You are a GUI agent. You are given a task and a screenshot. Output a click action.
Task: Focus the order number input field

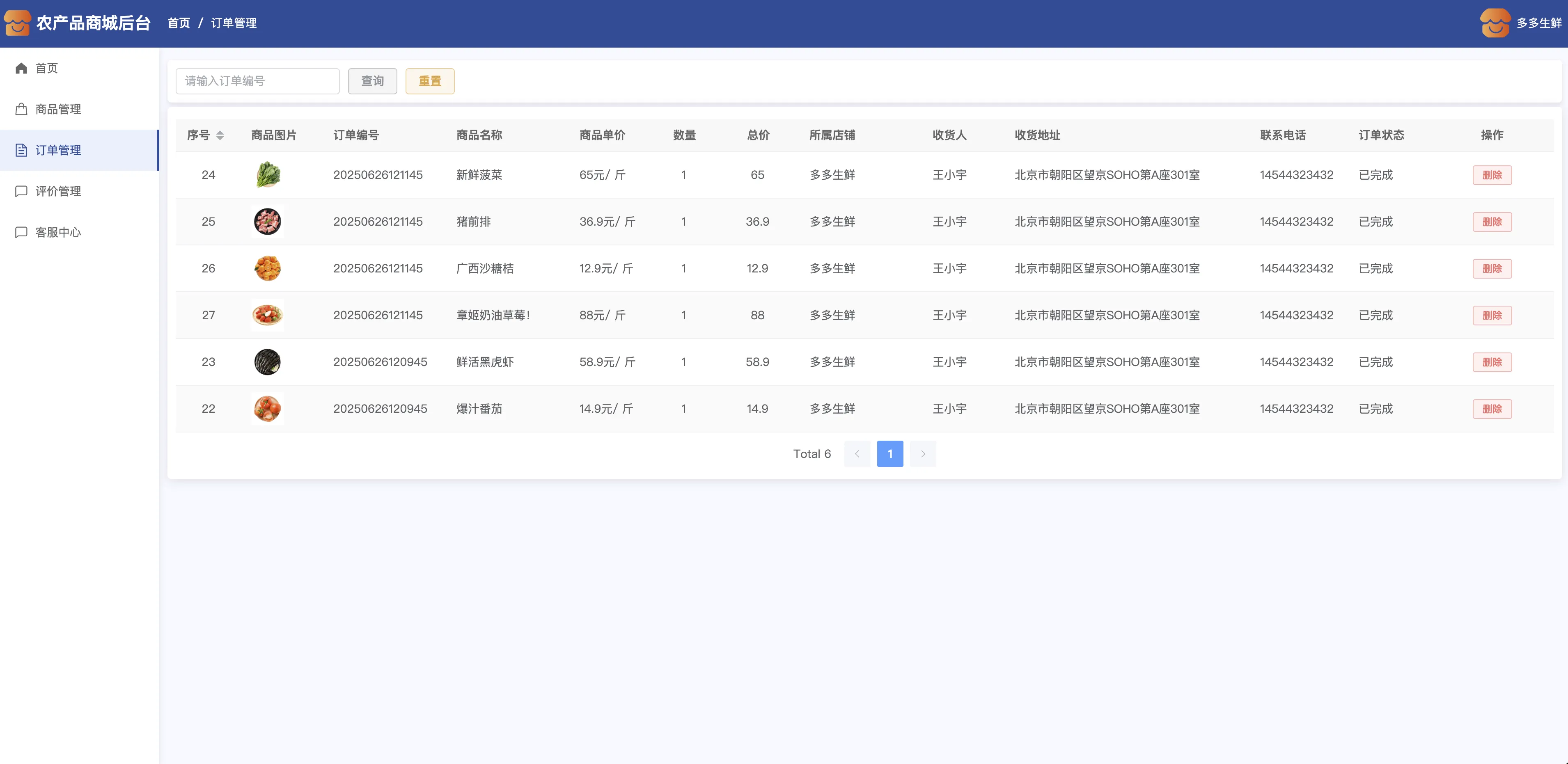pos(257,81)
